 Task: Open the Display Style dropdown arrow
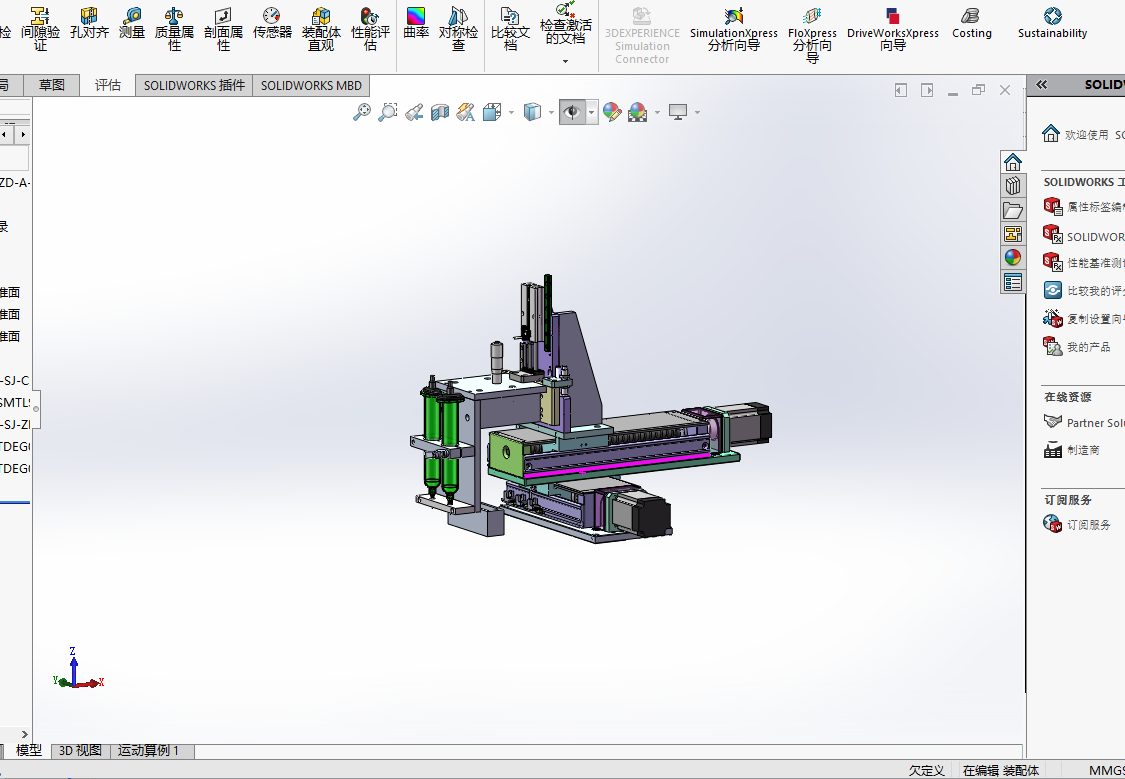pyautogui.click(x=551, y=113)
